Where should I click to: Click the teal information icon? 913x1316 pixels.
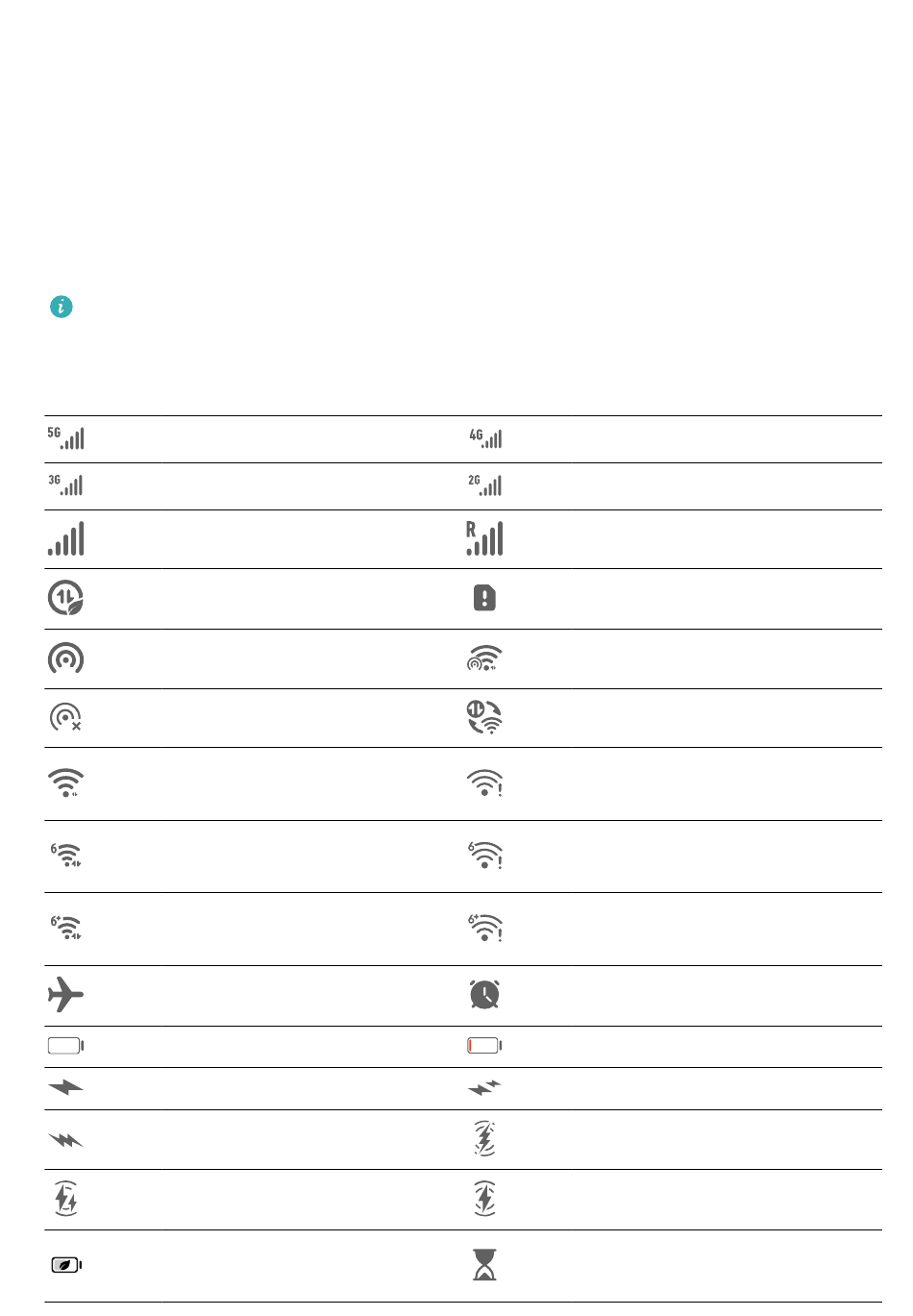(62, 307)
